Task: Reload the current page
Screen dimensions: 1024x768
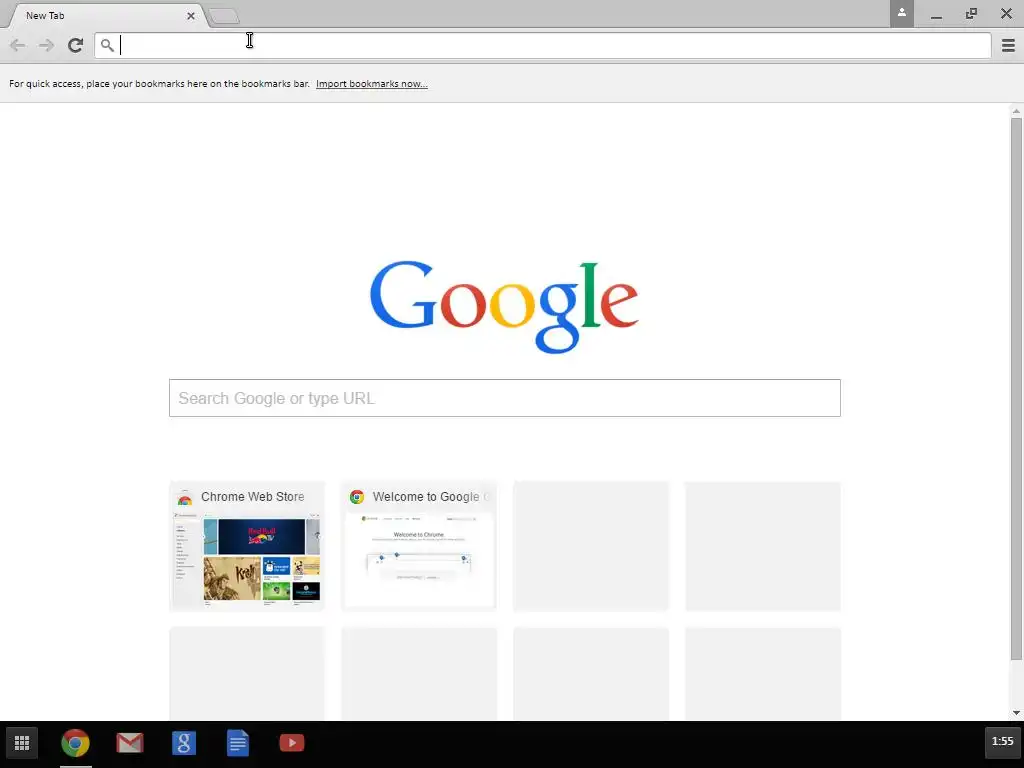Action: point(75,45)
